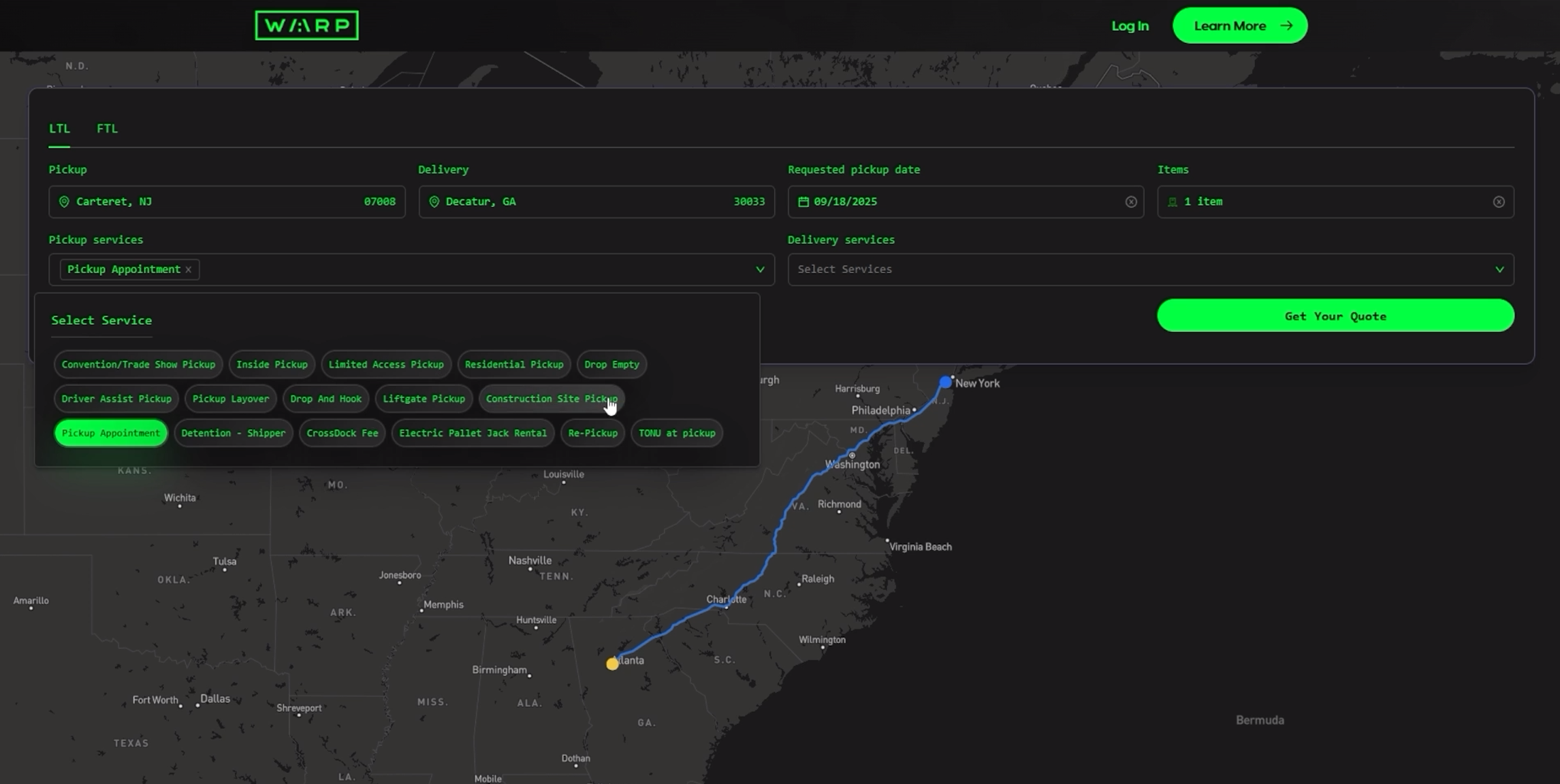Clear the items field
This screenshot has height=784, width=1560.
pos(1499,201)
